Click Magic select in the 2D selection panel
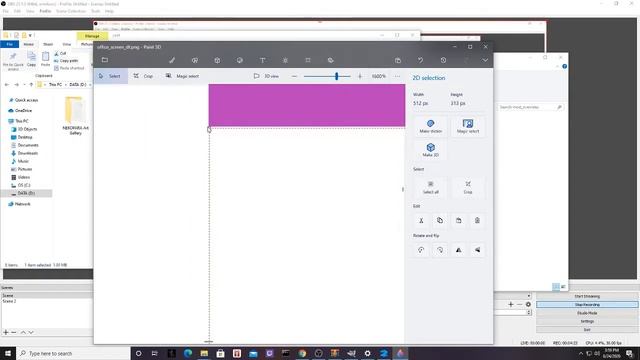640x360 pixels. tap(468, 126)
